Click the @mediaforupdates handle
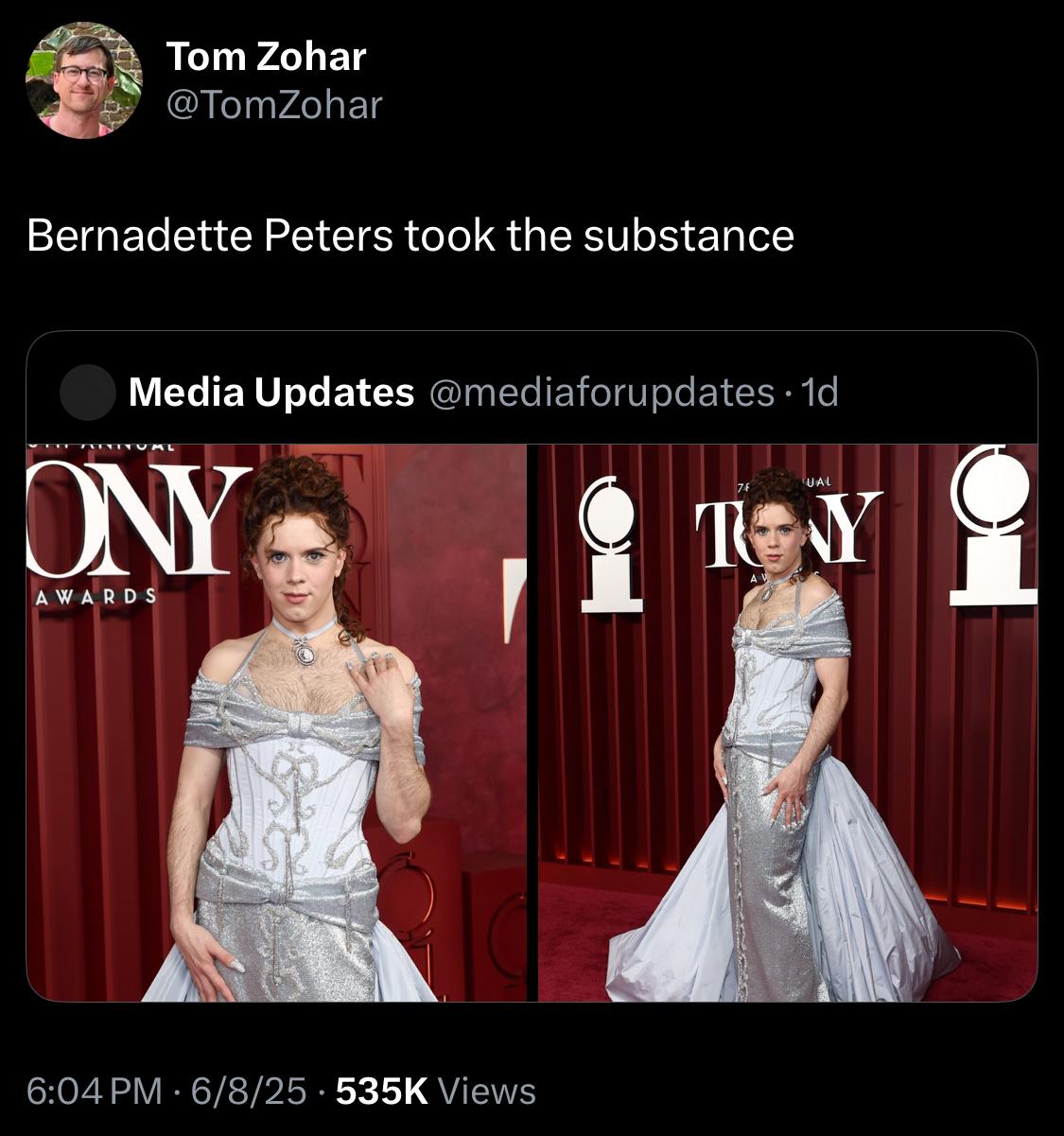 tap(602, 392)
